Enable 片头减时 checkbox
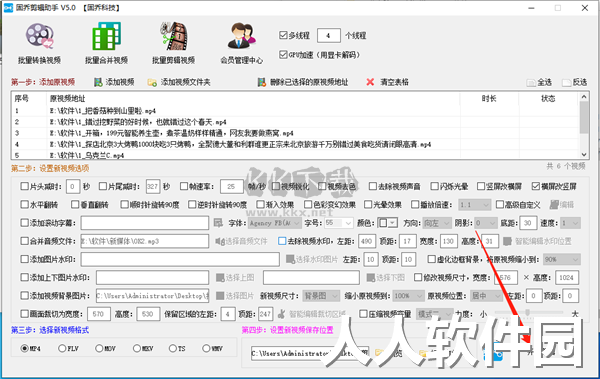Image resolution: width=600 pixels, height=379 pixels. 24,186
